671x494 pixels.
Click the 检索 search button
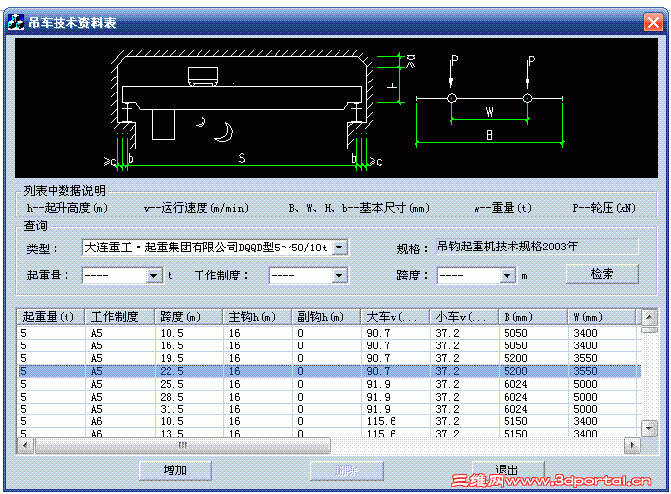tap(602, 274)
